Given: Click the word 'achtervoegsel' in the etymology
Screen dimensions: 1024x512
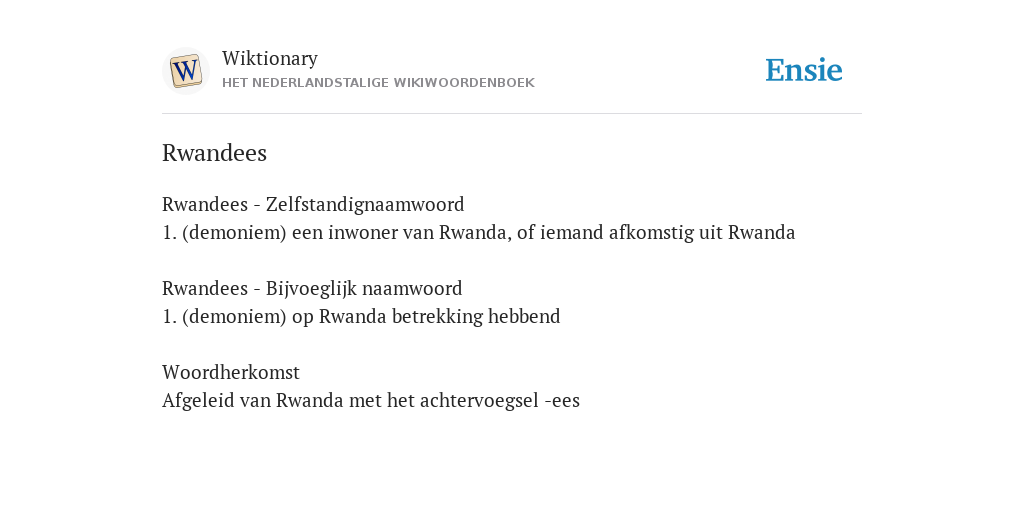Looking at the screenshot, I should (479, 400).
